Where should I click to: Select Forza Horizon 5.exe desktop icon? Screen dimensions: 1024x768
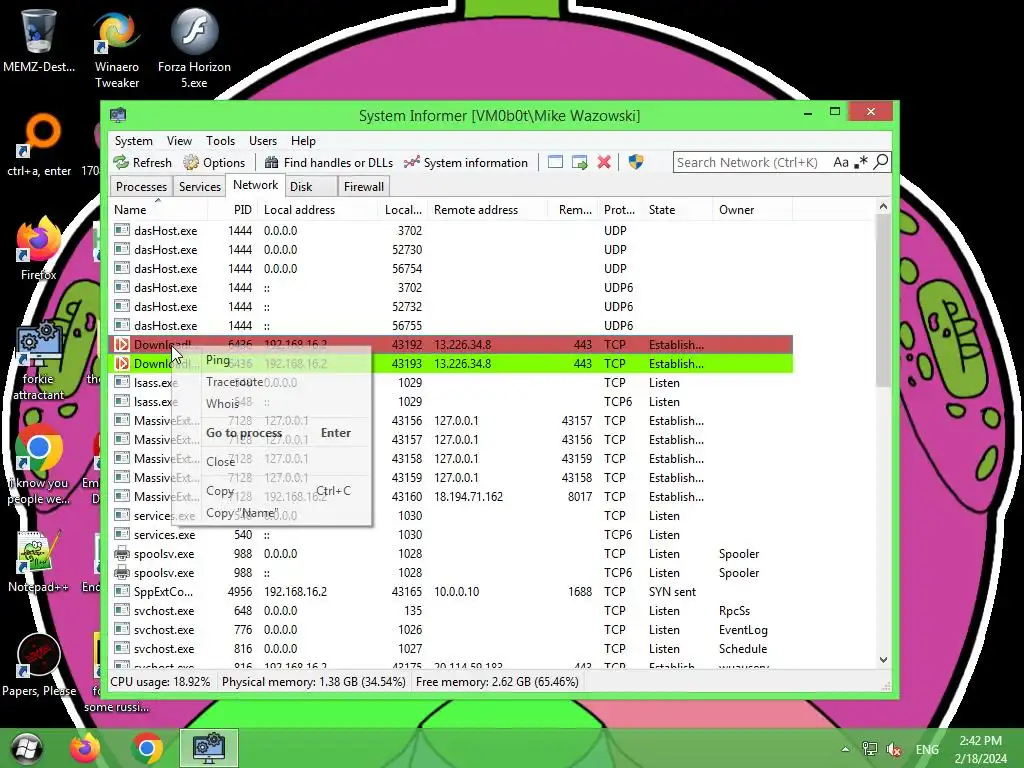pyautogui.click(x=194, y=49)
